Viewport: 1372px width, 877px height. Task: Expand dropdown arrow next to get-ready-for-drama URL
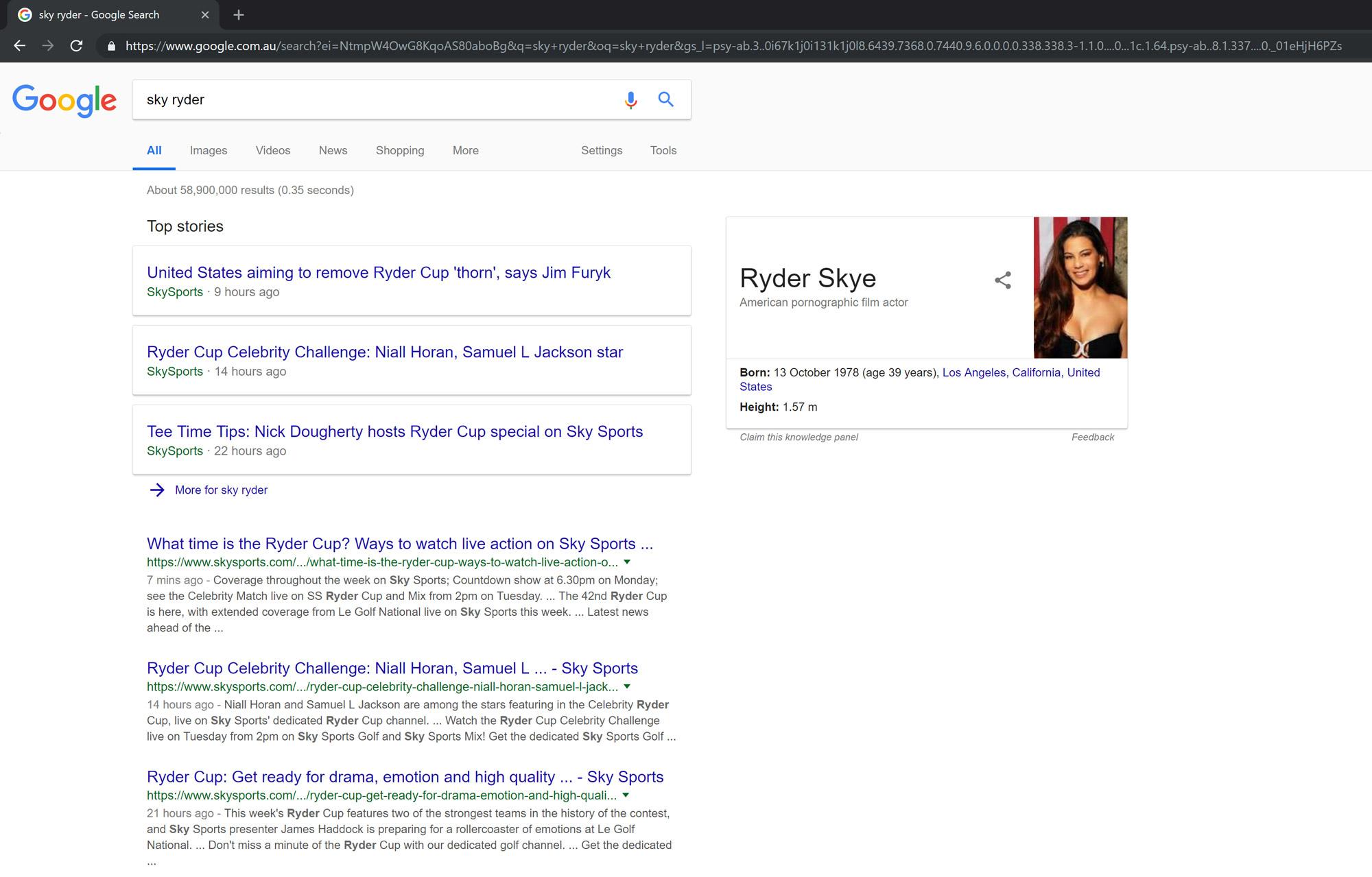click(x=626, y=795)
